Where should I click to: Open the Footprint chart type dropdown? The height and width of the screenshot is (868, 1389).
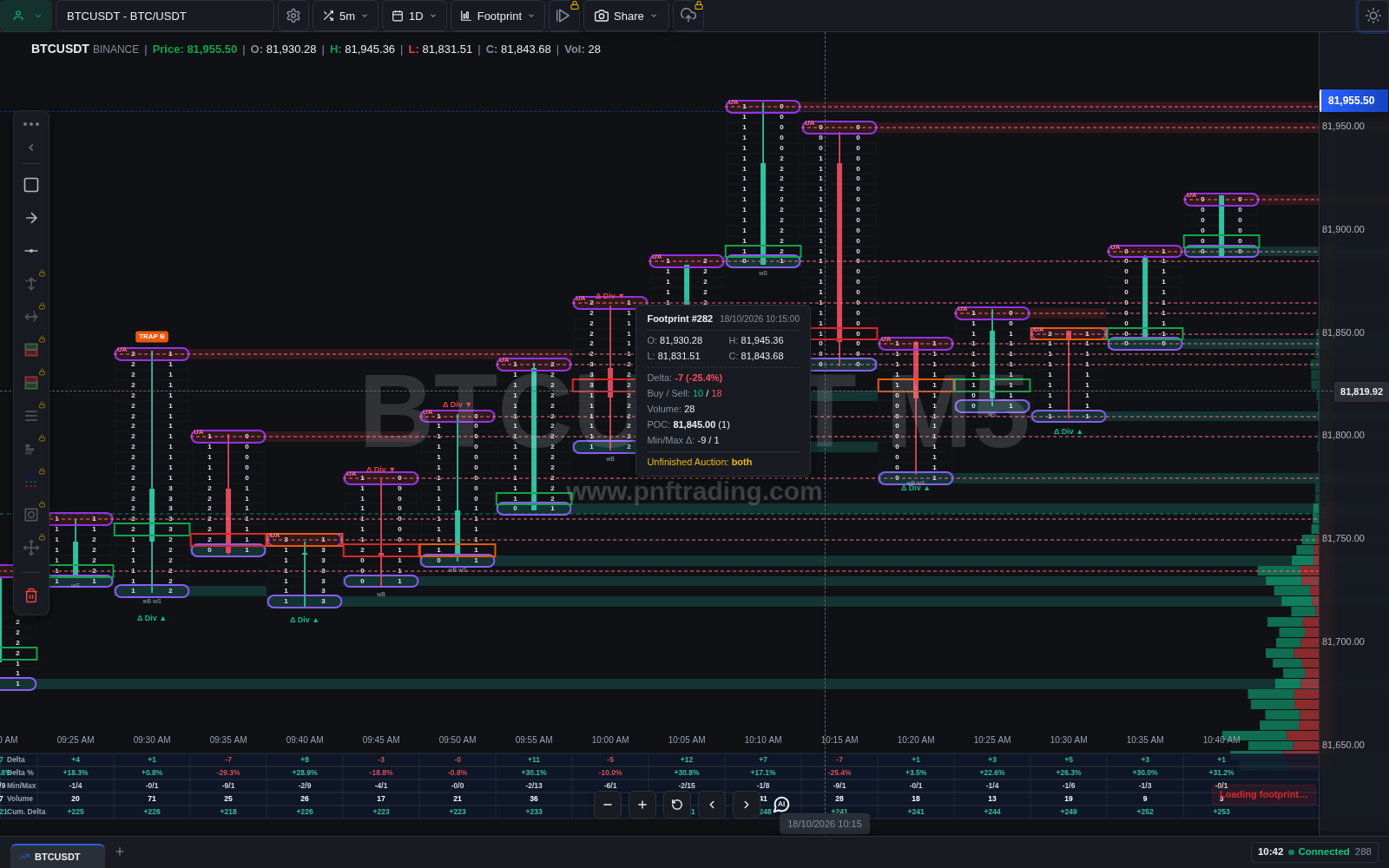pyautogui.click(x=497, y=16)
